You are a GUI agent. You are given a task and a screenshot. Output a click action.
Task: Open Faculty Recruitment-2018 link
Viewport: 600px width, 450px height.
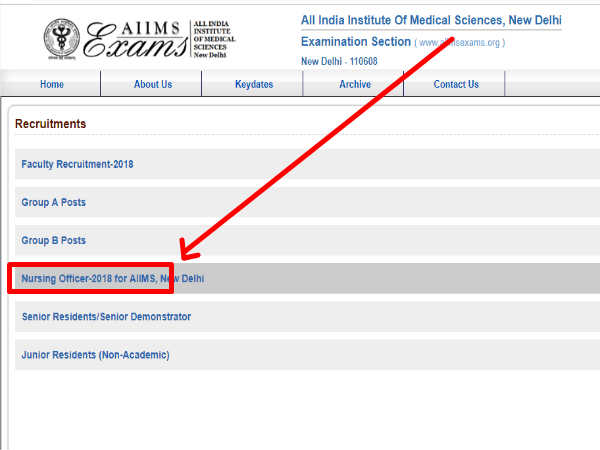77,164
